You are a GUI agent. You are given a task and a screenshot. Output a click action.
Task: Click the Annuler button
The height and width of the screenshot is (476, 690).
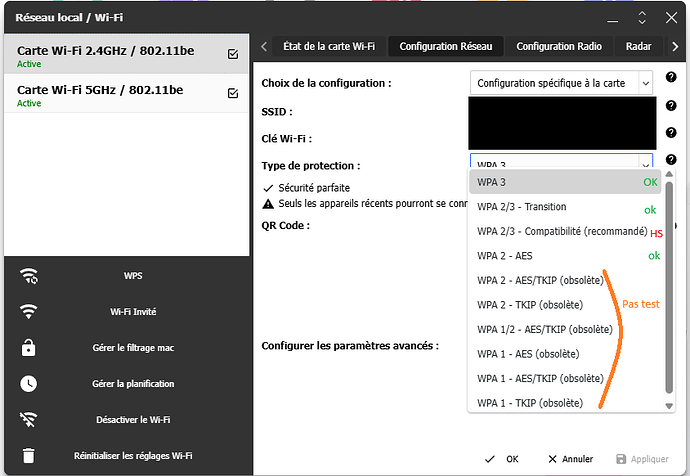571,459
